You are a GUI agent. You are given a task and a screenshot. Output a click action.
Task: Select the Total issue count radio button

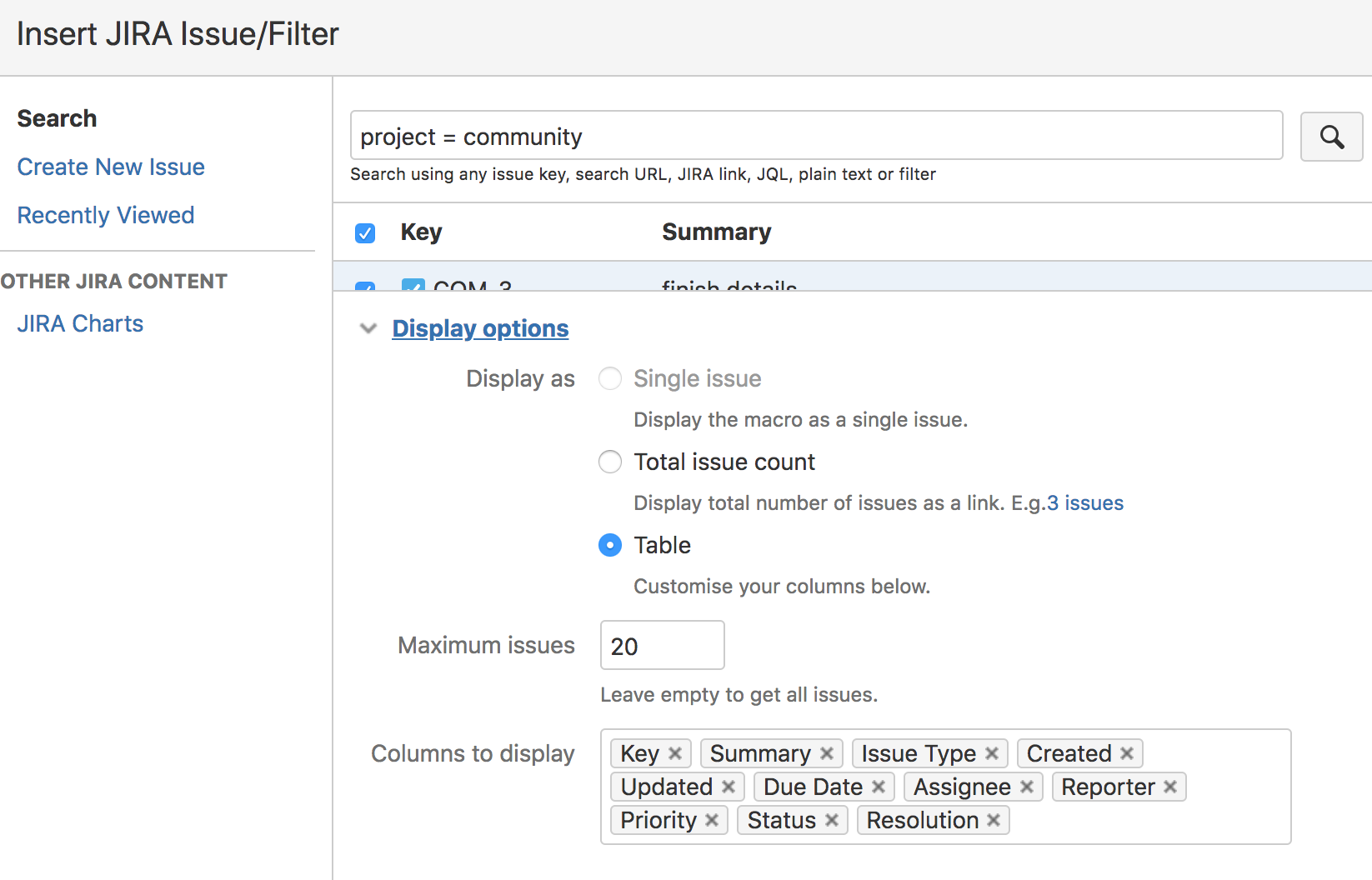pos(609,462)
